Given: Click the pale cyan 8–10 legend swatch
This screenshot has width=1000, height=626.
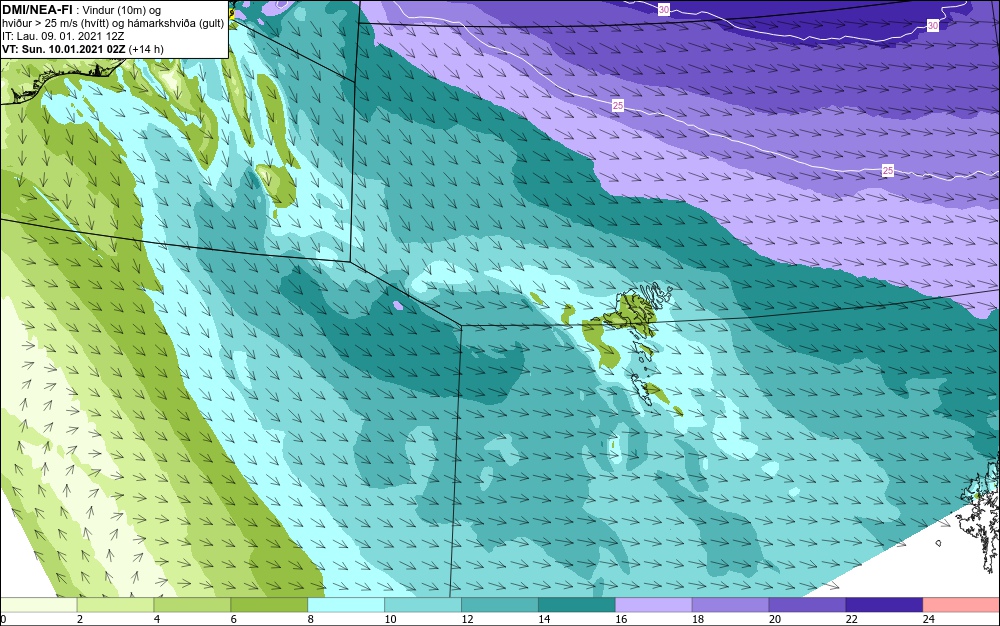Looking at the screenshot, I should pyautogui.click(x=346, y=605).
